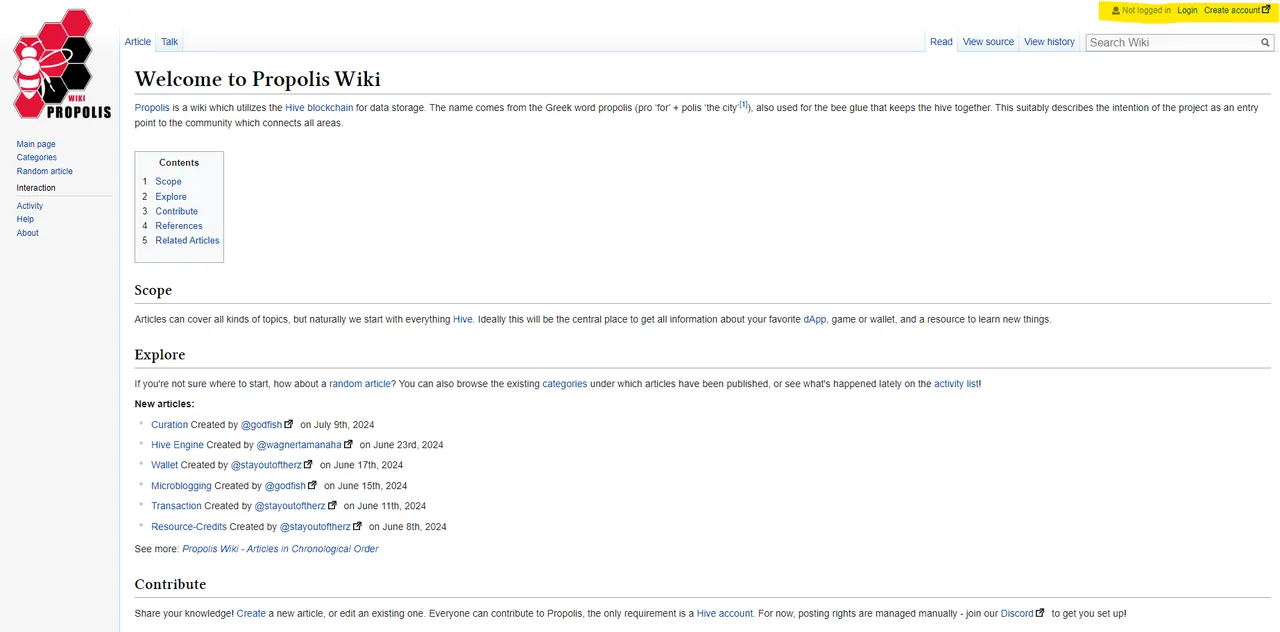This screenshot has height=632, width=1280.
Task: Click the Create link in Contribute
Action: click(x=251, y=614)
